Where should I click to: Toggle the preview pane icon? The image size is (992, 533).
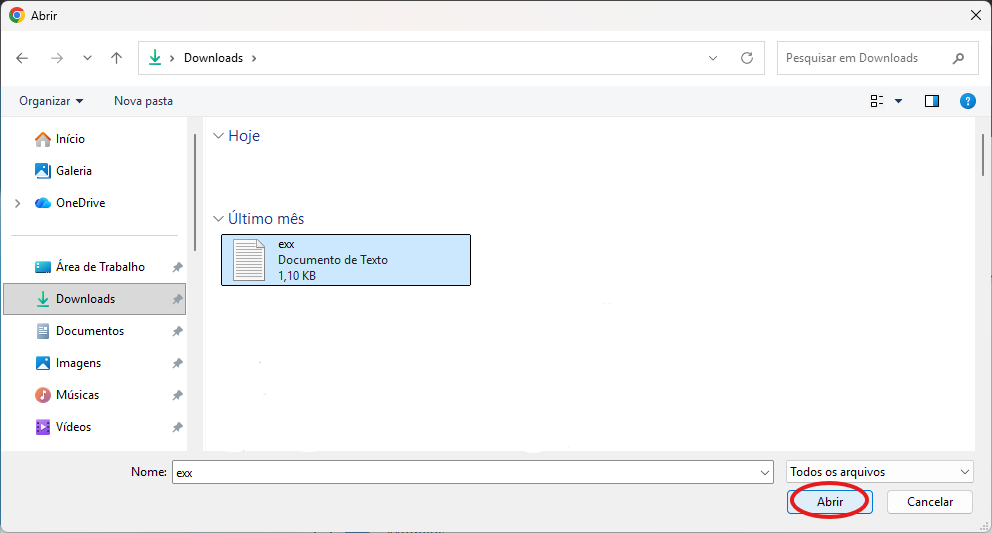(x=932, y=101)
